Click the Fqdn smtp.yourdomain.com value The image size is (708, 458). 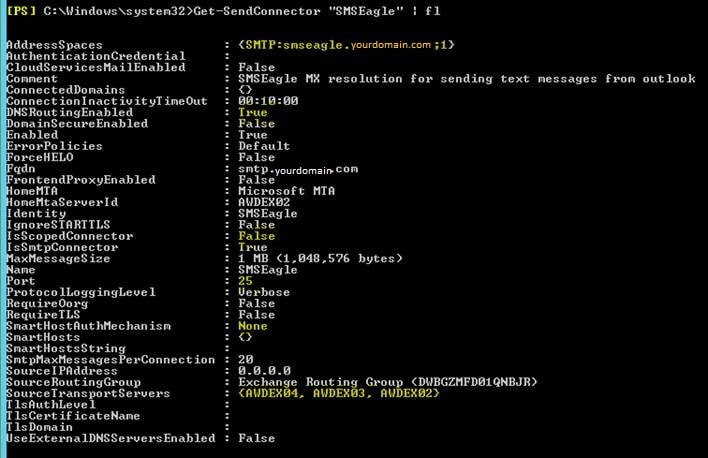(x=298, y=169)
